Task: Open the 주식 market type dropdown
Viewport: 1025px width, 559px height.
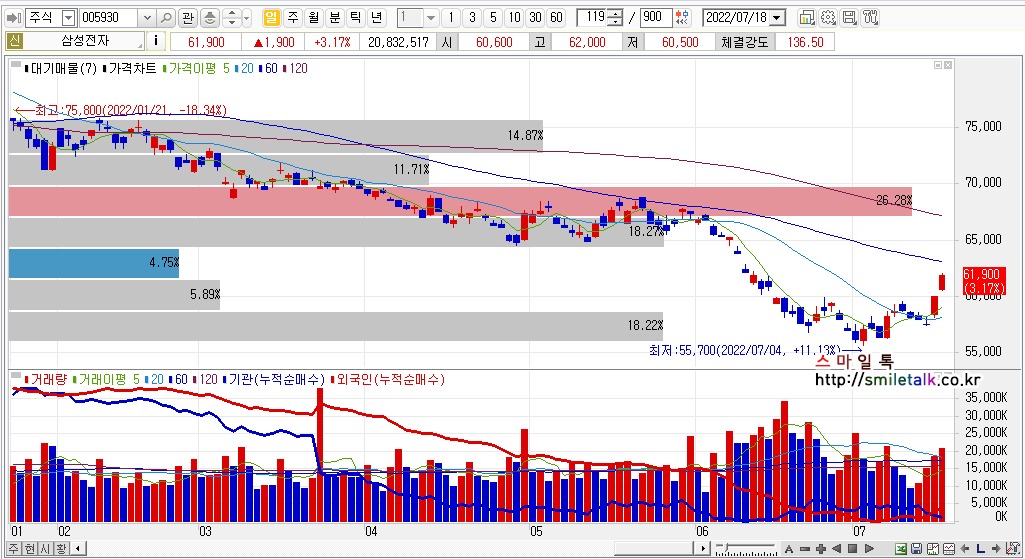Action: tap(68, 18)
